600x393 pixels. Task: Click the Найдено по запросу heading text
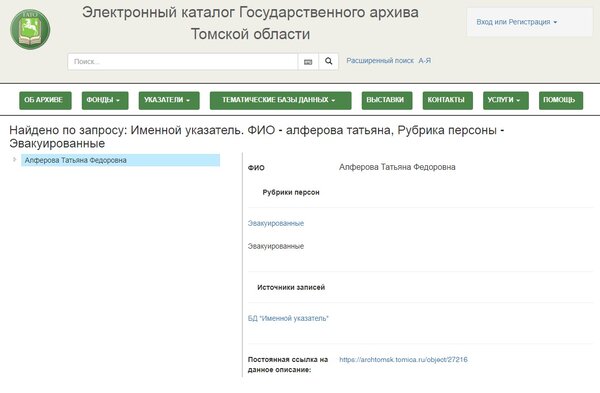[x=256, y=137]
